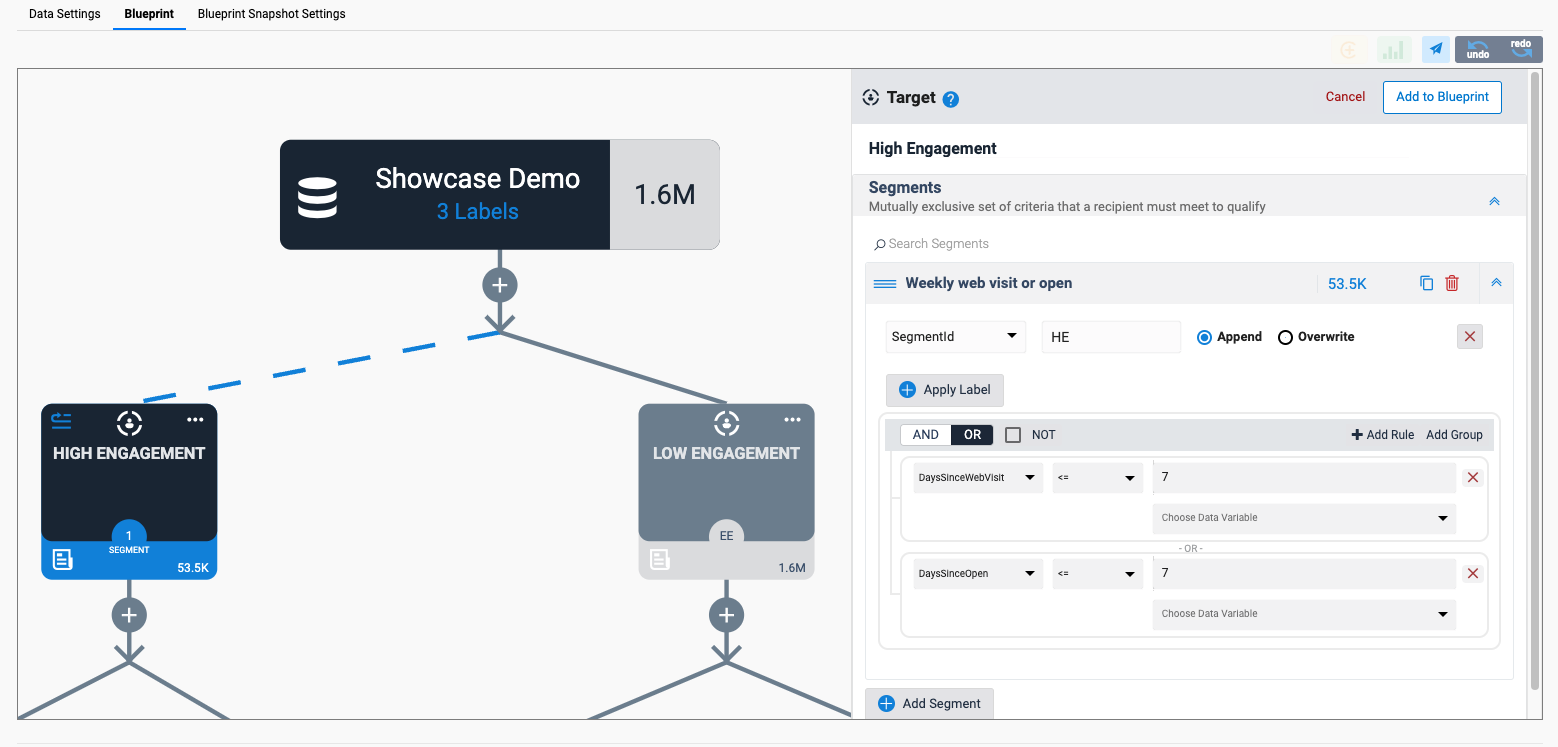Open the three-dot menu on High Engagement card
This screenshot has height=747, width=1558.
(x=195, y=420)
